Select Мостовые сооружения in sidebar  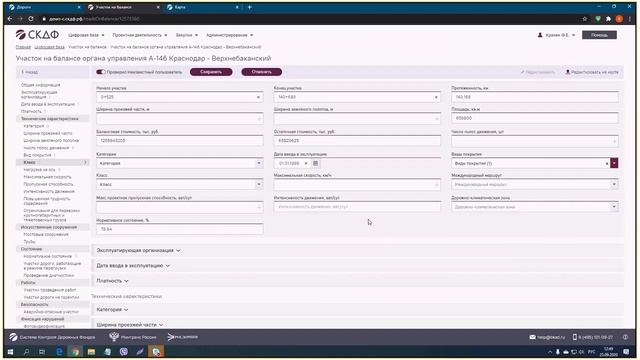(46, 235)
